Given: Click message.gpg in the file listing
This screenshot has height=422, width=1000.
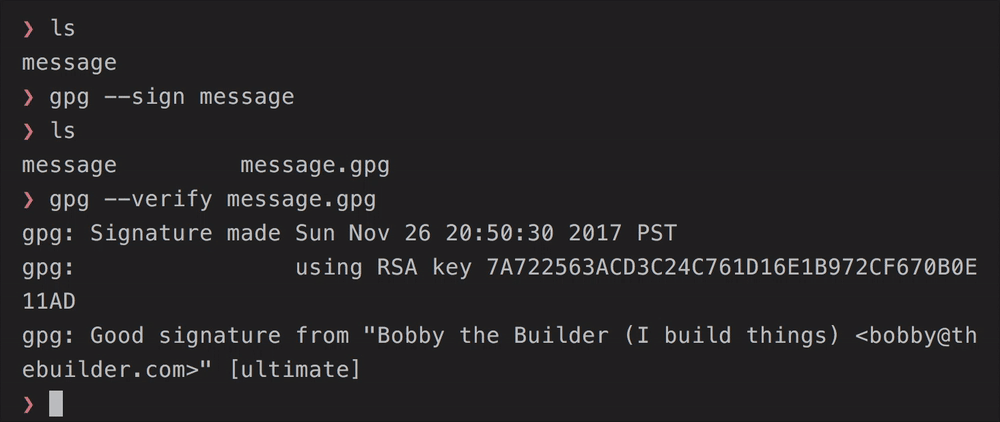Looking at the screenshot, I should 315,166.
